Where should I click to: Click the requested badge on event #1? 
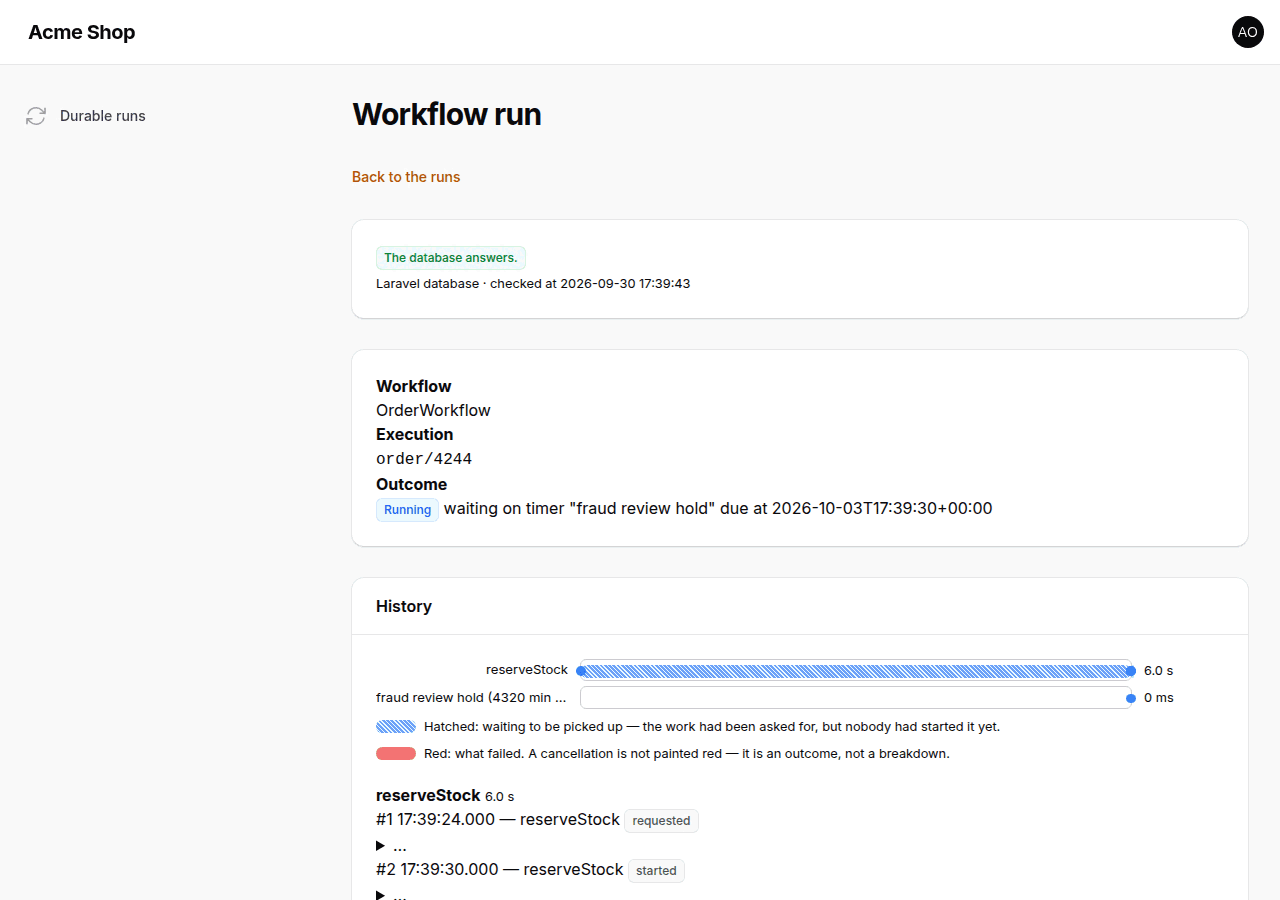[661, 821]
